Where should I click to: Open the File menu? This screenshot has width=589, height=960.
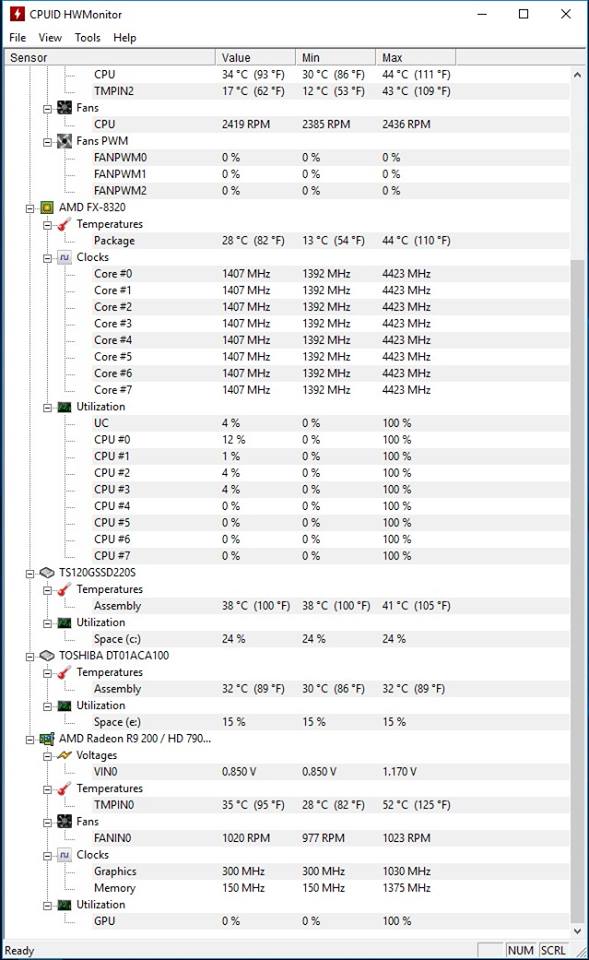click(18, 37)
